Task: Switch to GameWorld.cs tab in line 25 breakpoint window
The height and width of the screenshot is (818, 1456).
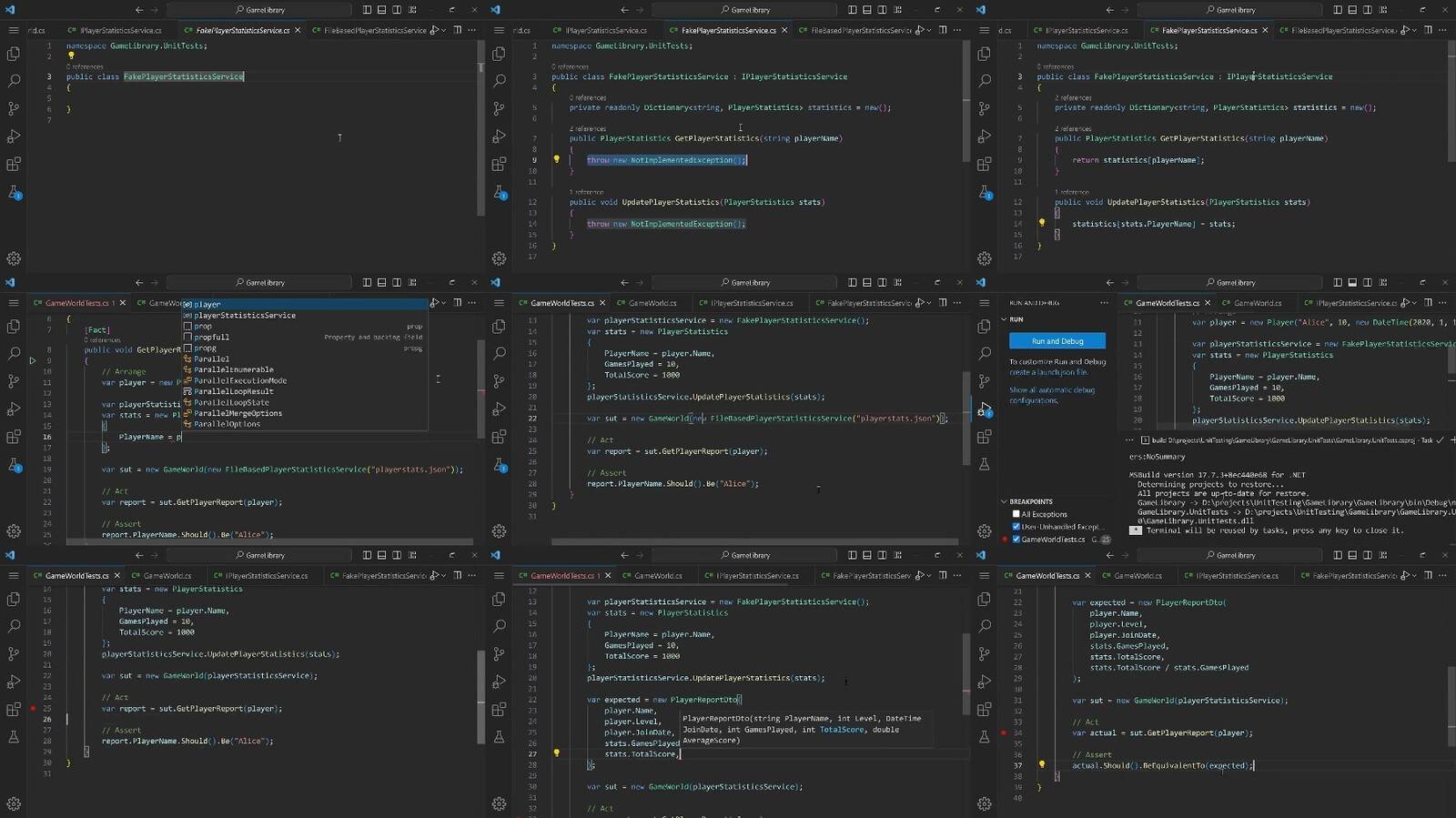Action: tap(167, 576)
